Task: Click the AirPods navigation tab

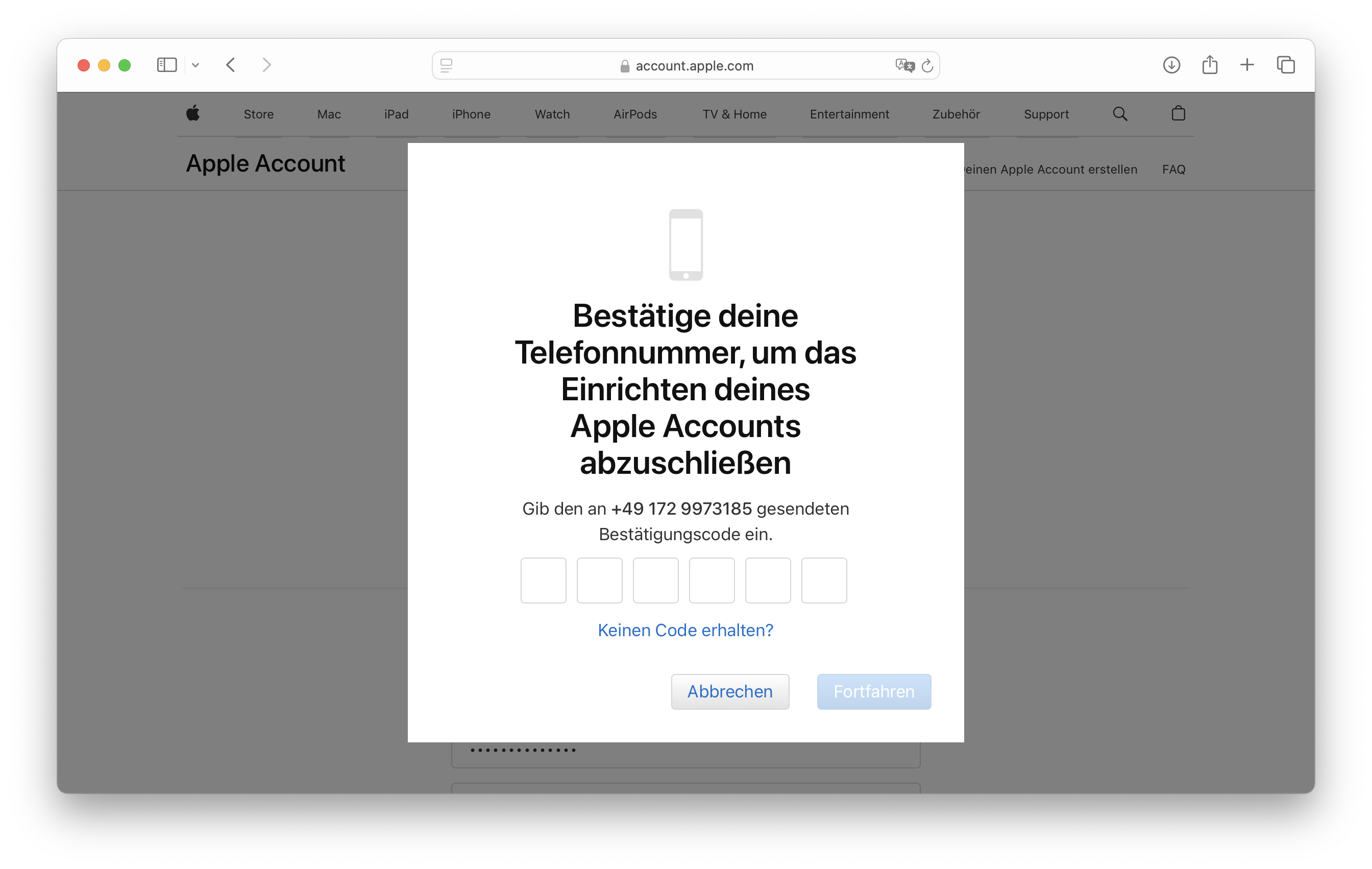Action: [x=635, y=113]
